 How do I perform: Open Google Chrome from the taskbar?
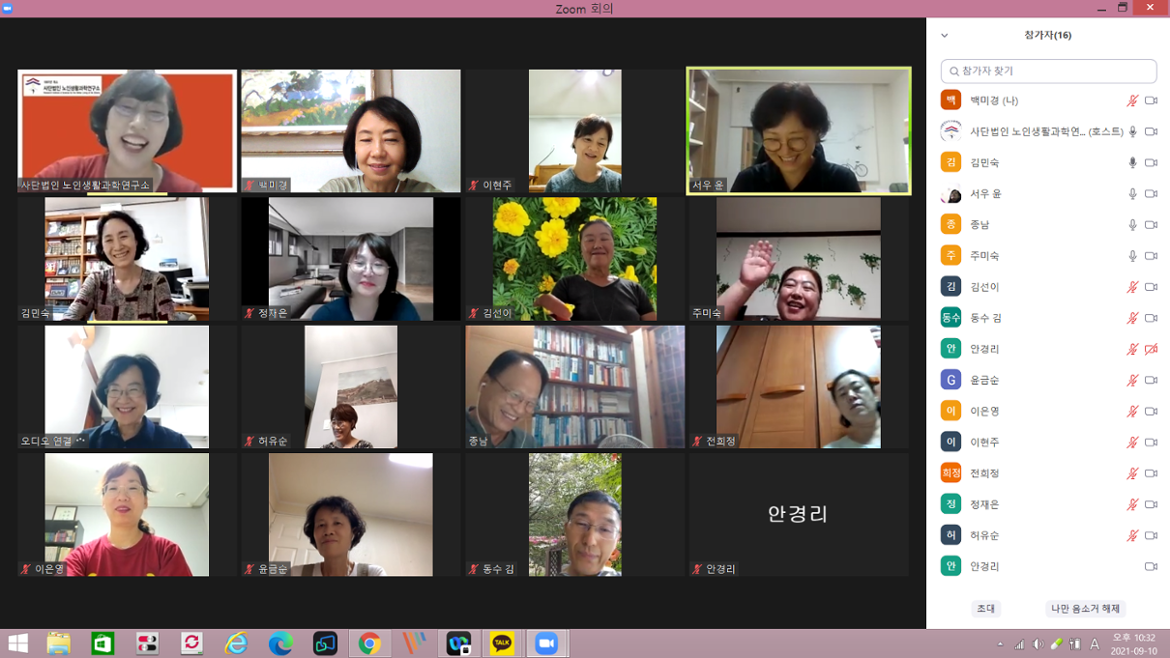(369, 644)
